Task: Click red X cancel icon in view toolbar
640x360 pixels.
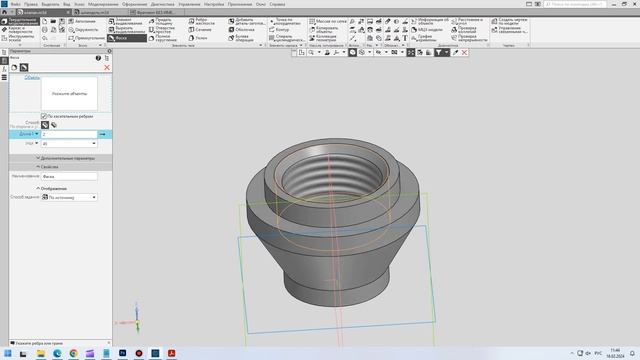Action: click(x=464, y=52)
